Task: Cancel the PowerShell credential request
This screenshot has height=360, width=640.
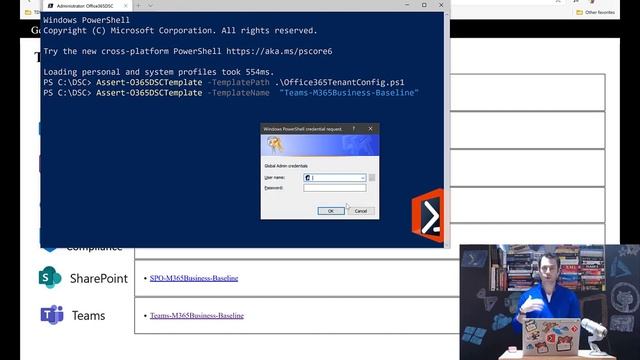Action: 361,211
